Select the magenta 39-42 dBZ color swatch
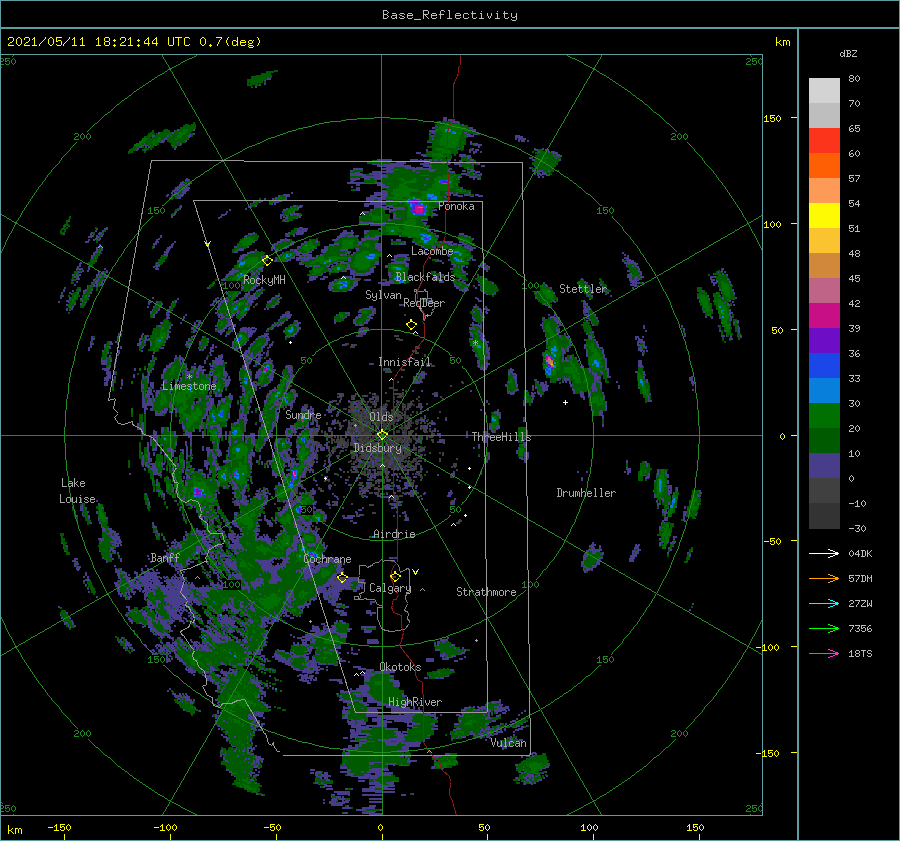Screen dimensions: 900x841 point(824,316)
